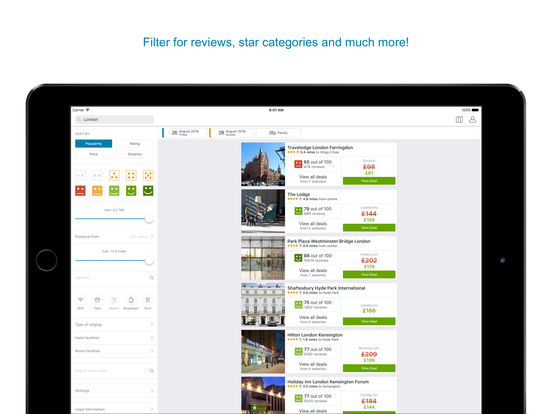Open the check-in date 26 August
552x414 pixels.
coord(184,133)
